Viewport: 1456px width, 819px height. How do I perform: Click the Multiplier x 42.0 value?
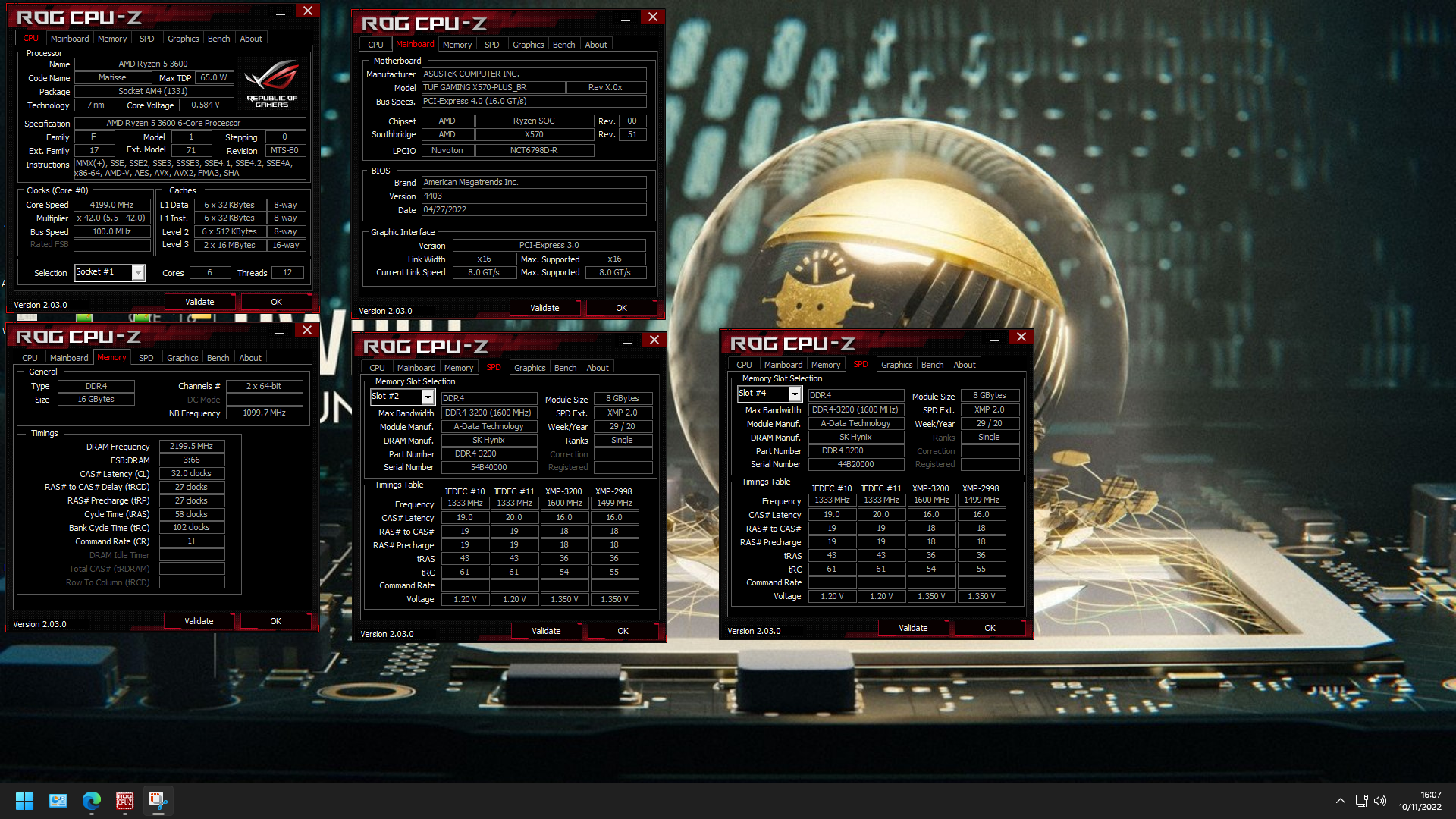coord(111,218)
